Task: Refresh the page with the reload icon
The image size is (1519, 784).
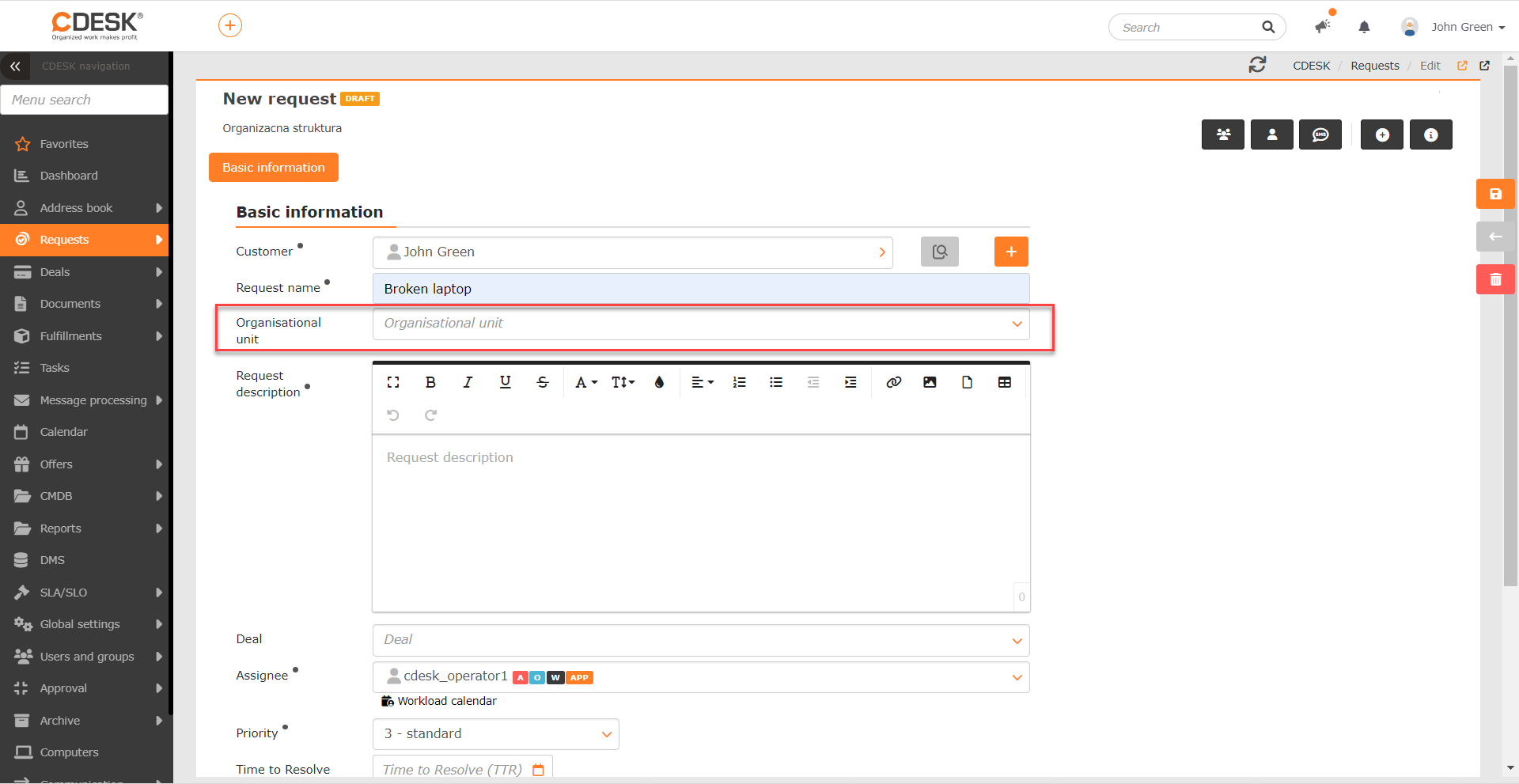Action: 1257,65
